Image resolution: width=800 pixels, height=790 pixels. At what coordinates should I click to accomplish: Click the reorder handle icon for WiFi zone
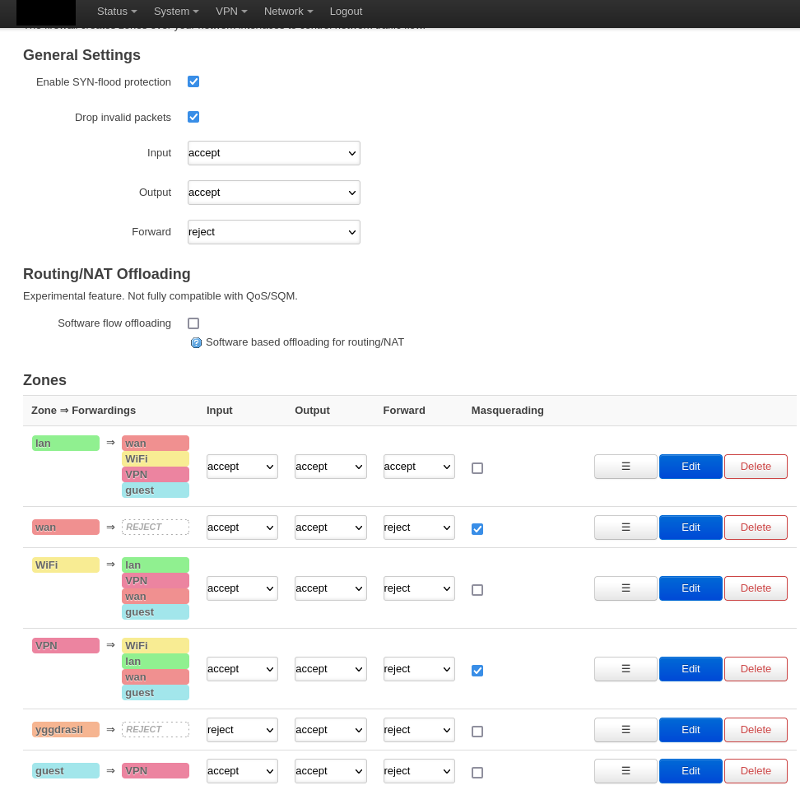[x=626, y=588]
